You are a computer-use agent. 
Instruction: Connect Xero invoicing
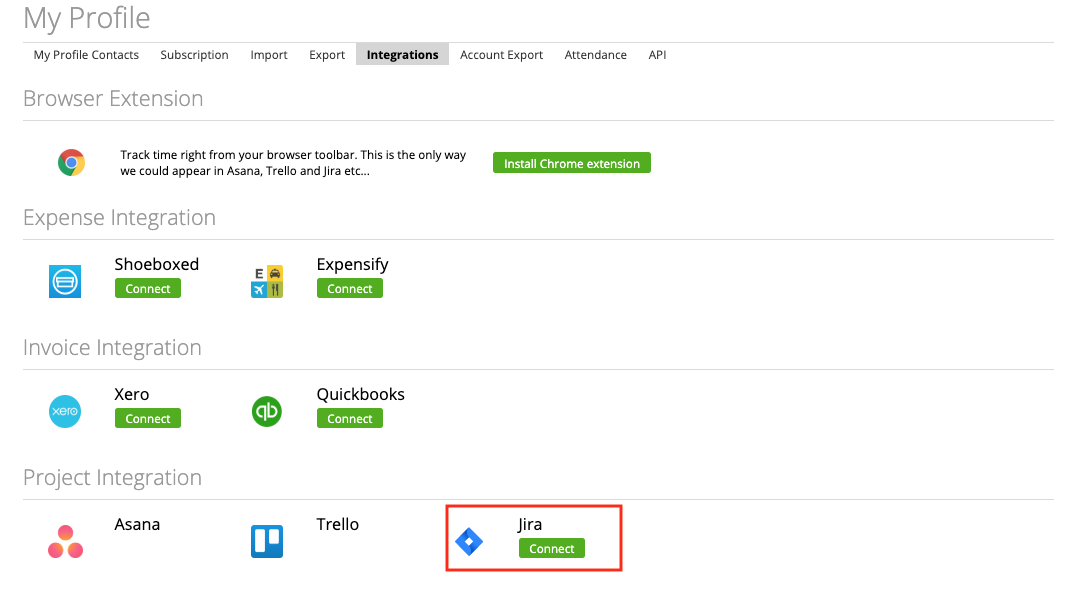tap(147, 418)
